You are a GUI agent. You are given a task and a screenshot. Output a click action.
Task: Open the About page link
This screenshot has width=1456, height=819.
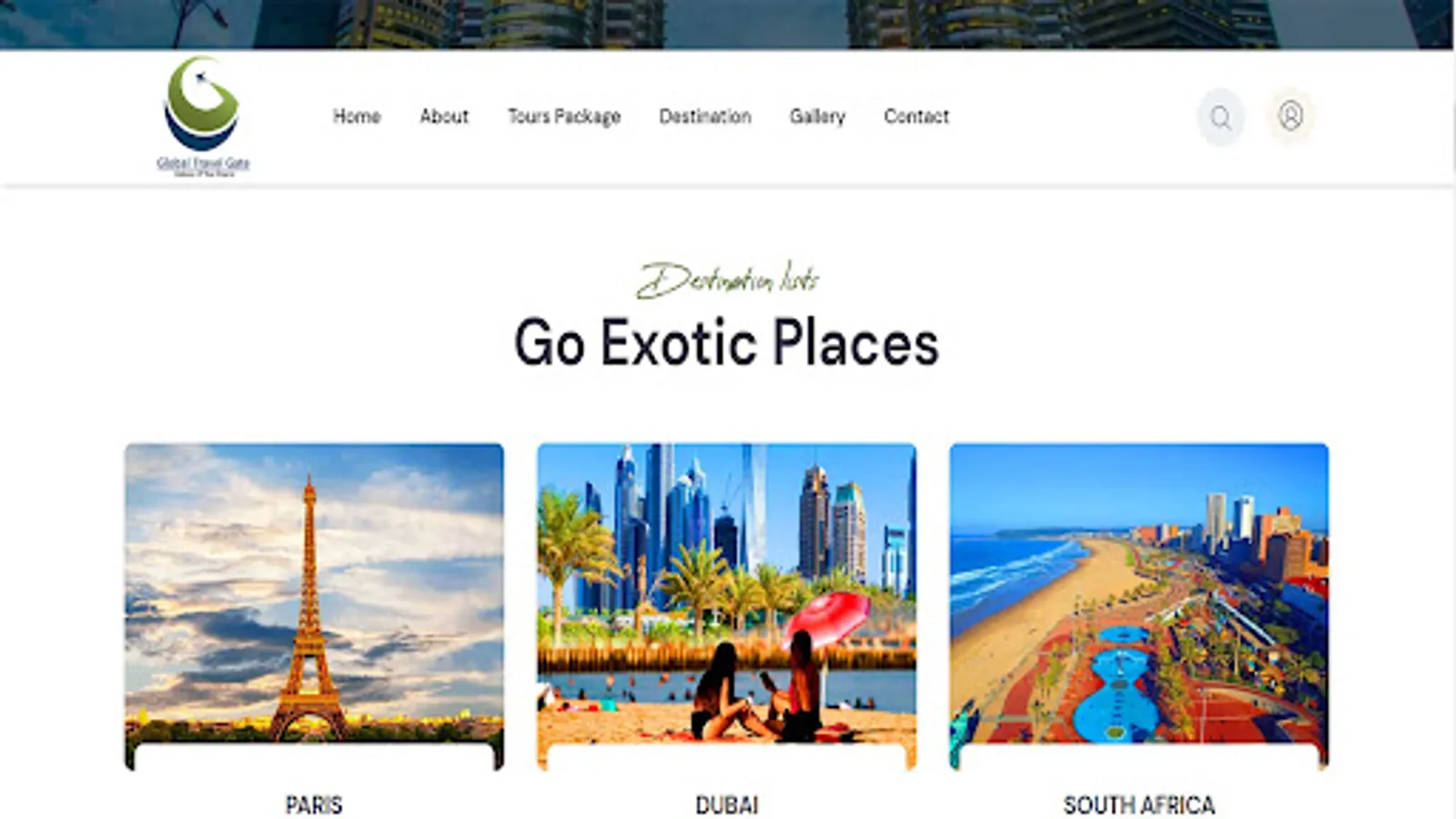tap(444, 116)
